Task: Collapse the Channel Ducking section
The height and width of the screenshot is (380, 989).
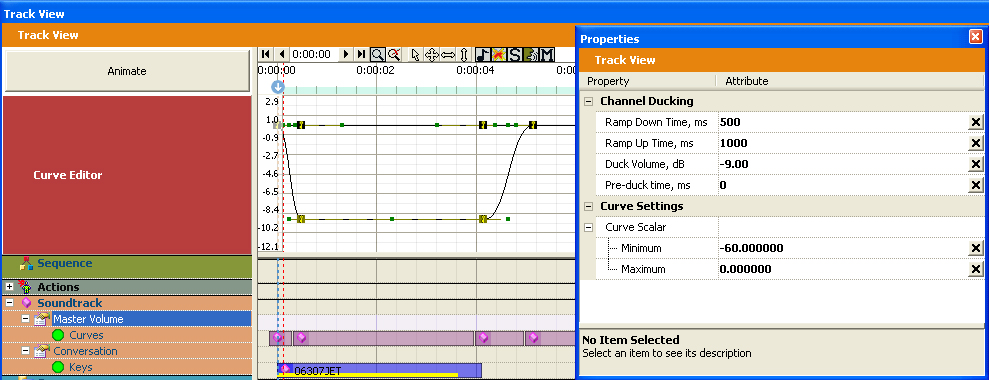Action: click(x=588, y=101)
